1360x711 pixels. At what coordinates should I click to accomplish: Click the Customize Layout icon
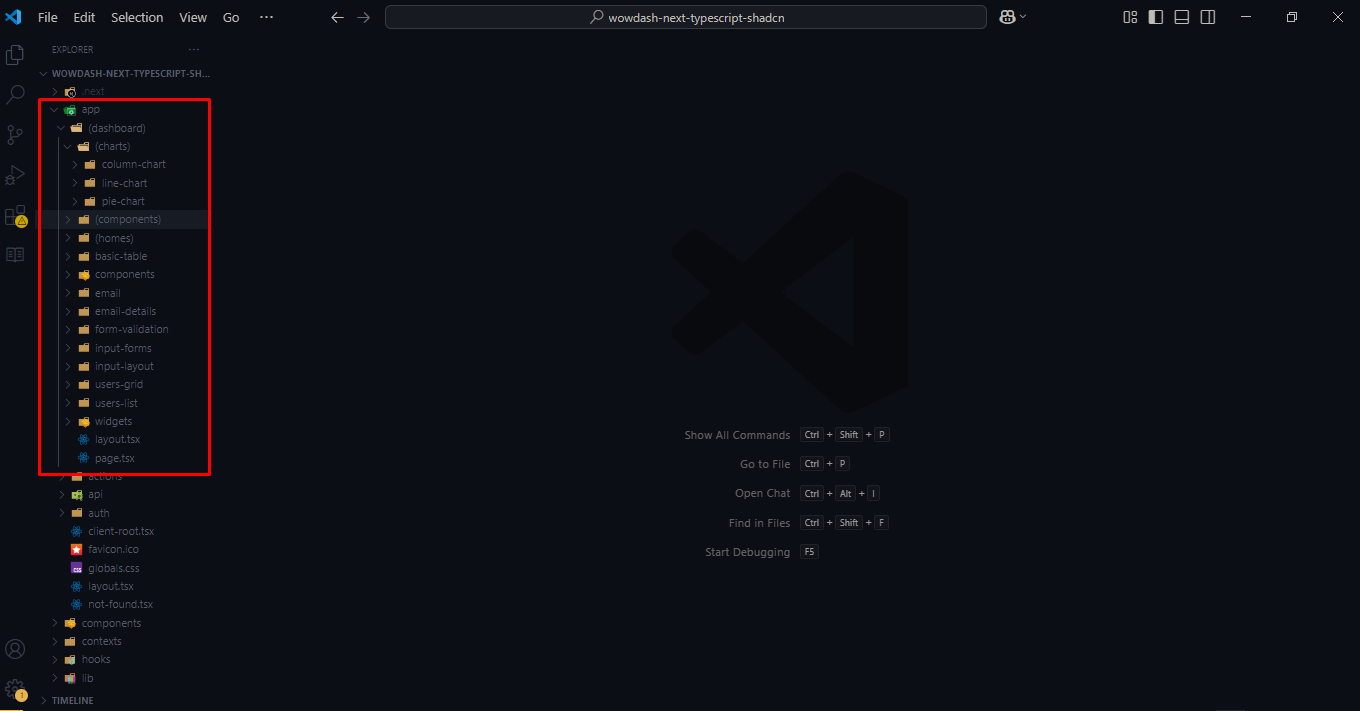point(1129,17)
